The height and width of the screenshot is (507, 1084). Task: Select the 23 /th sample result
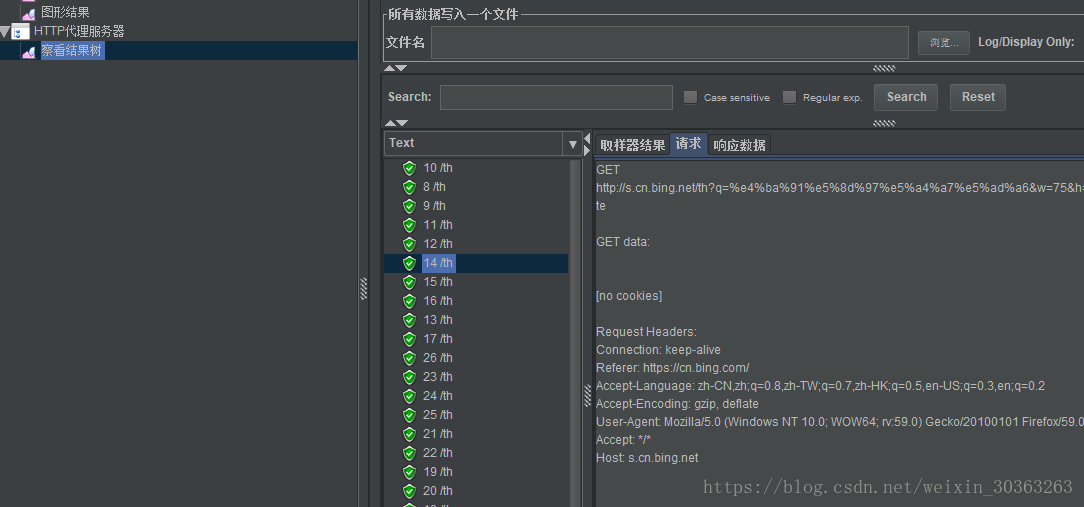click(438, 377)
